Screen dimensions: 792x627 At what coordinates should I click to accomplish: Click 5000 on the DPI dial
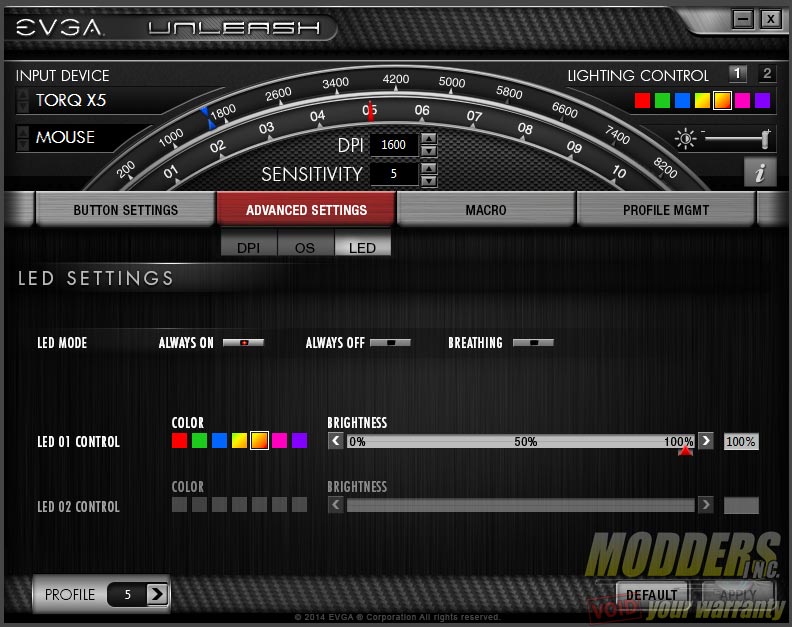452,82
